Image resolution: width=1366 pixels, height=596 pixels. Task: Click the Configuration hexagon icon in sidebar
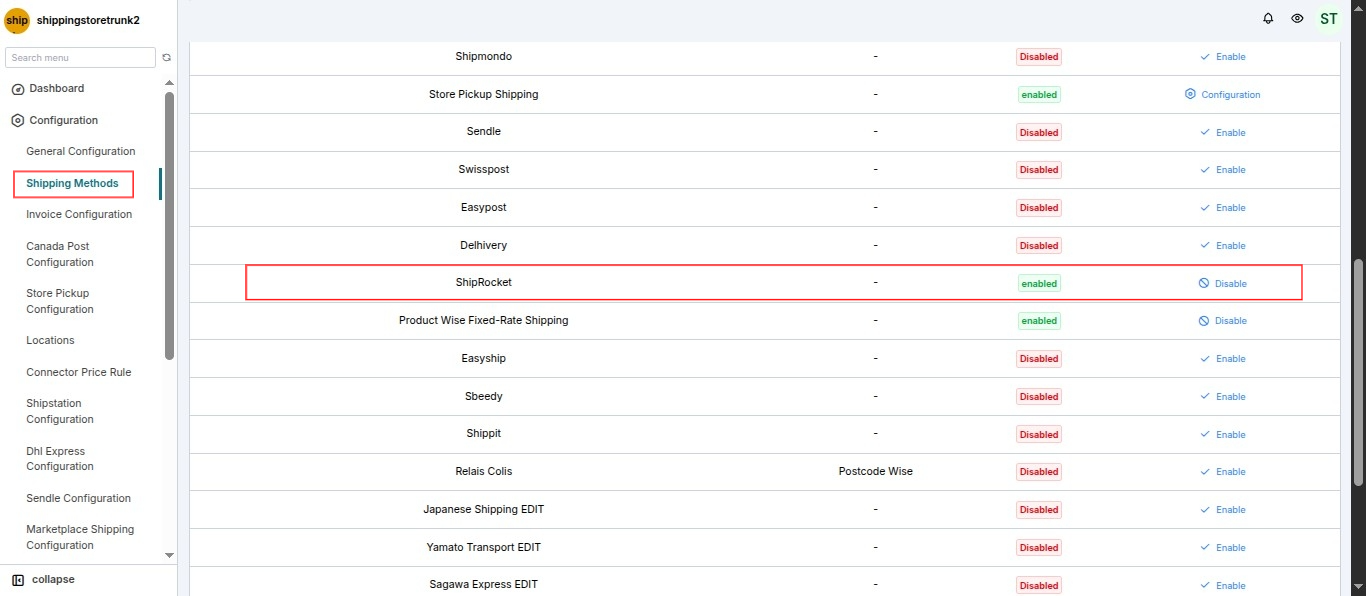tap(17, 120)
